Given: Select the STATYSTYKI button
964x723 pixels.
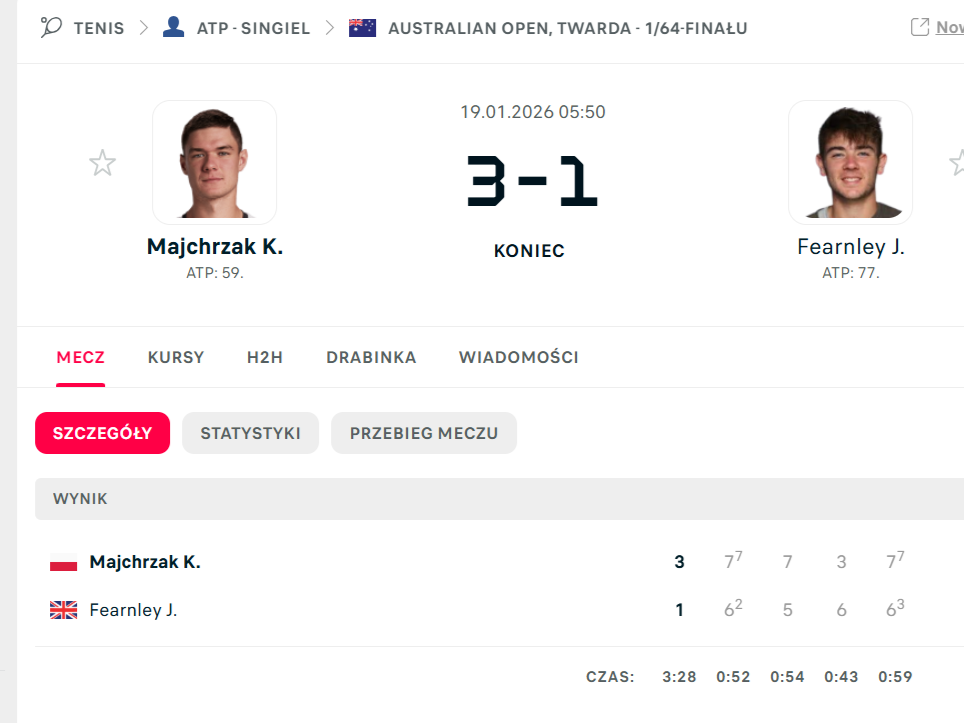Looking at the screenshot, I should click(250, 433).
